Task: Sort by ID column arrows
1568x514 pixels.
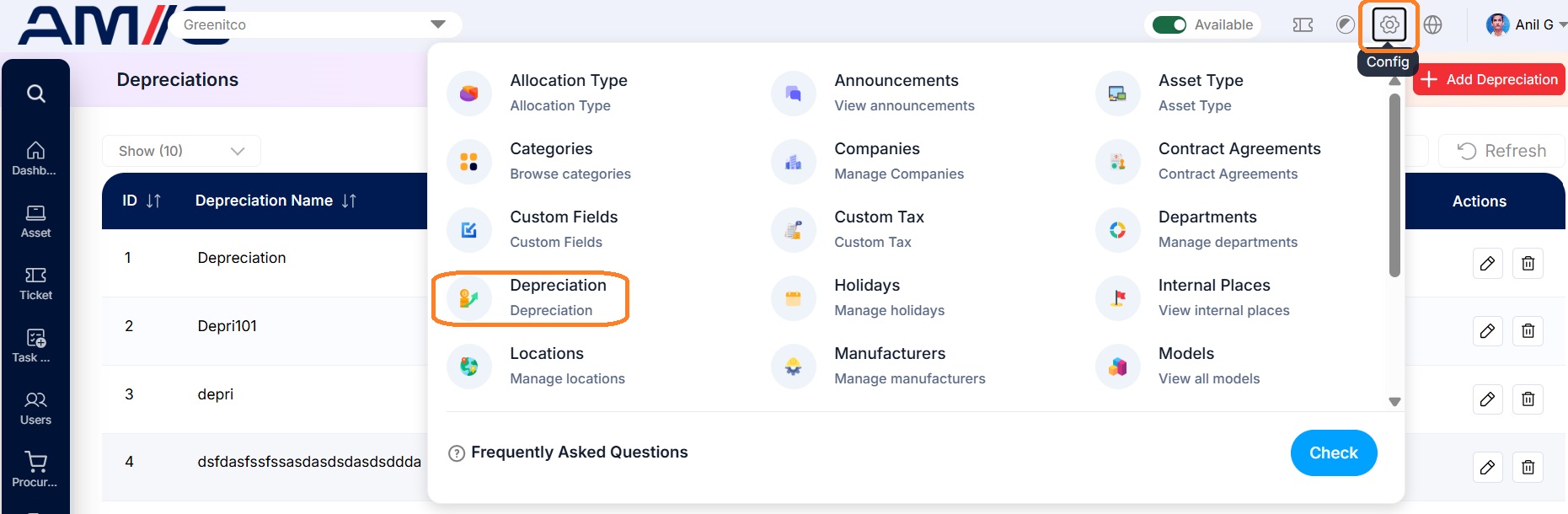Action: 153,201
